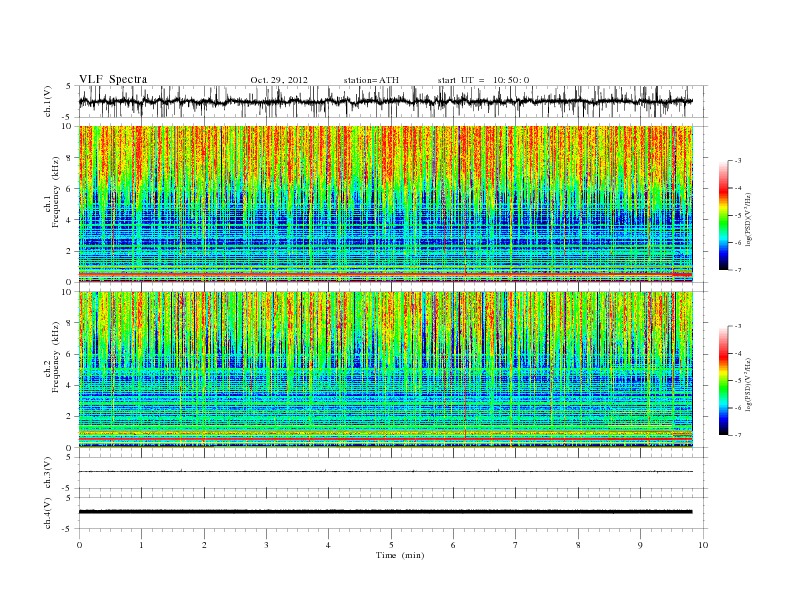792x612 pixels.
Task: Click the "8" kHz tick on ch.1 spectrogram axis
Action: pyautogui.click(x=70, y=158)
